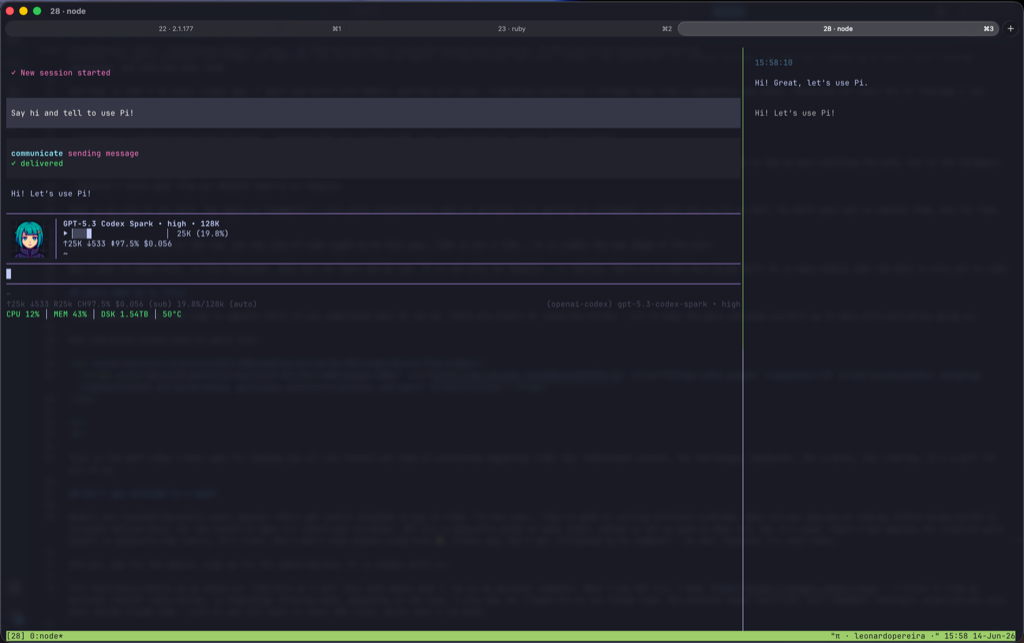
Task: Switch to the 23 - ruby tab
Action: tap(511, 29)
